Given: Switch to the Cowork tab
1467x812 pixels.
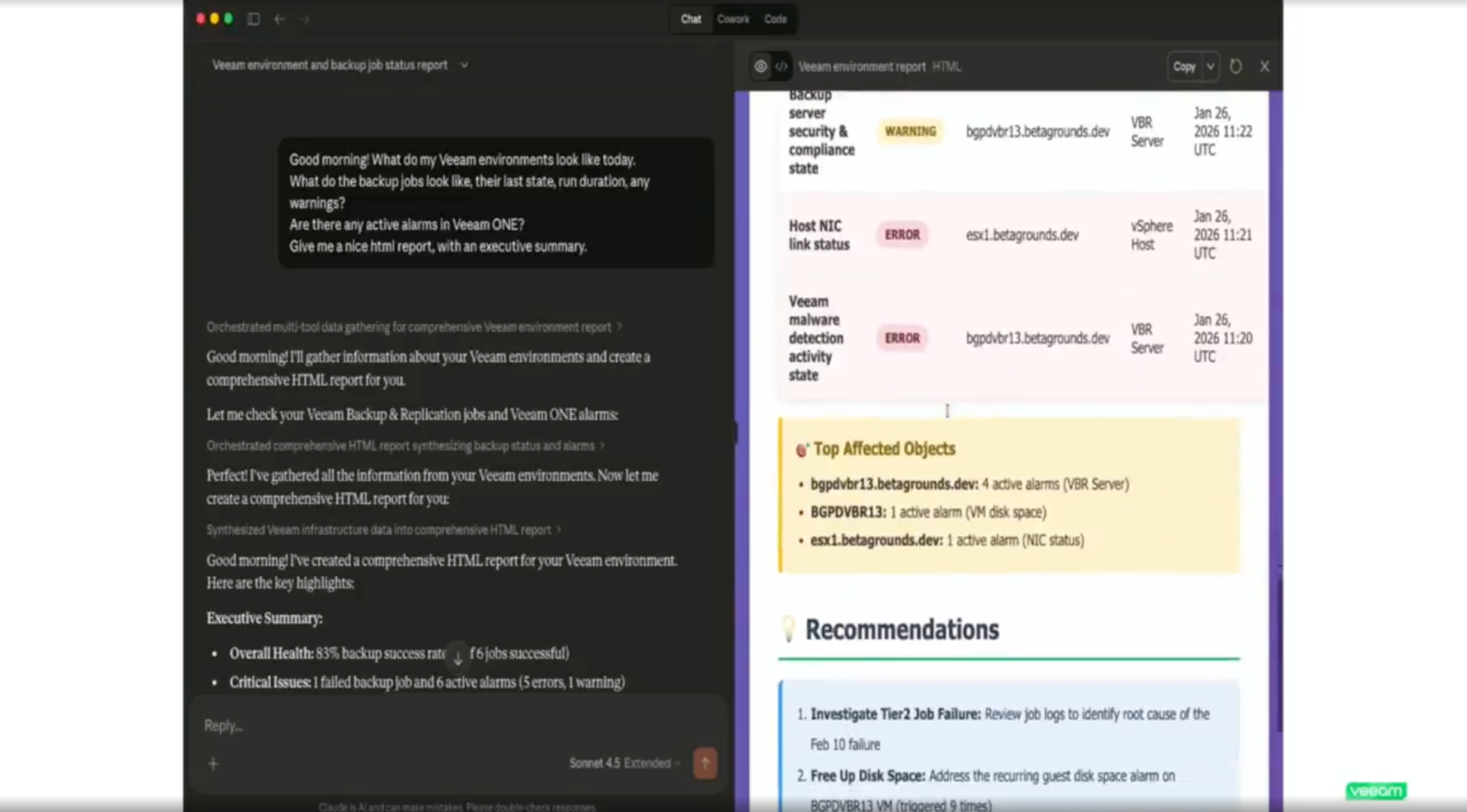Looking at the screenshot, I should [733, 19].
